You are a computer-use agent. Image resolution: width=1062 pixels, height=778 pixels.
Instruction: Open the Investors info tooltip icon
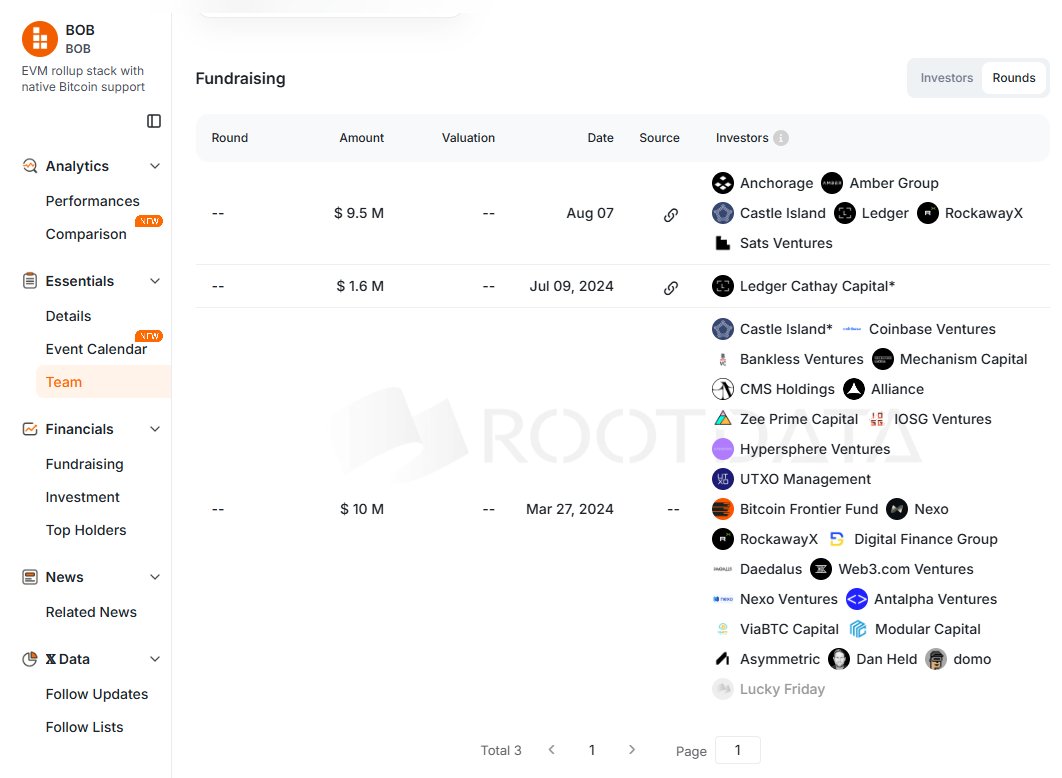click(781, 138)
